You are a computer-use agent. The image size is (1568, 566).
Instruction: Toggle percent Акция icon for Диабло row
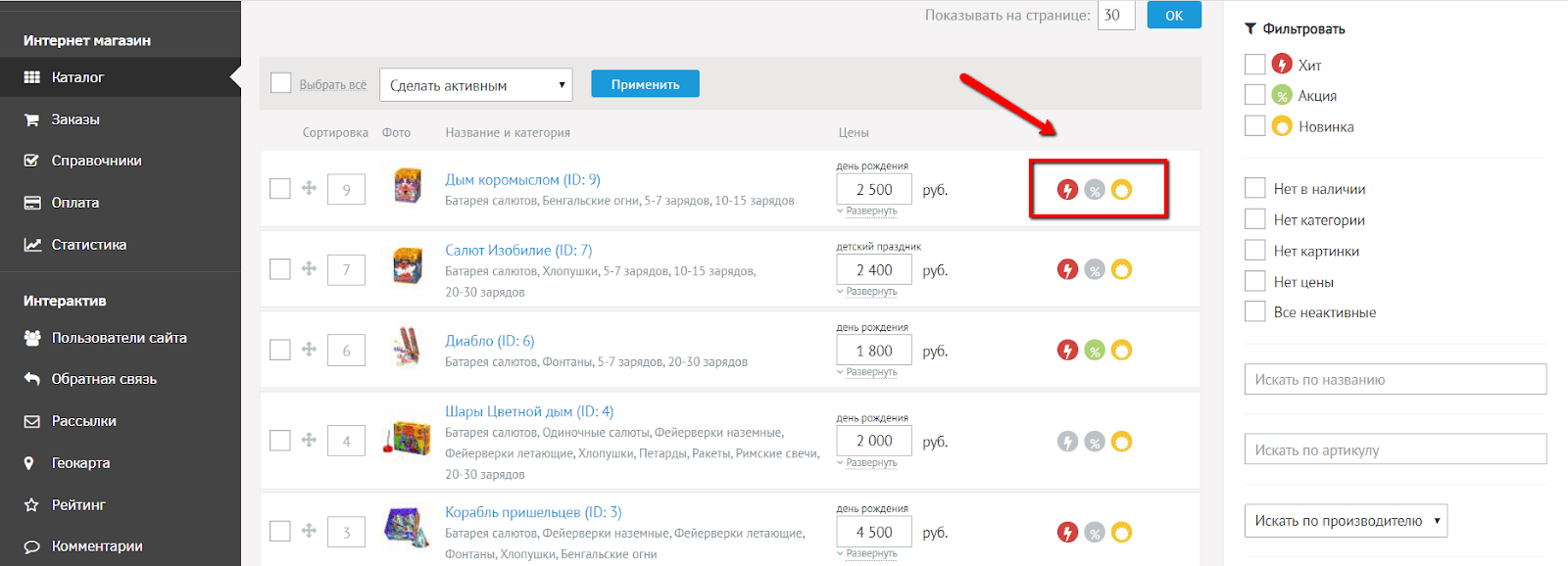pyautogui.click(x=1095, y=351)
